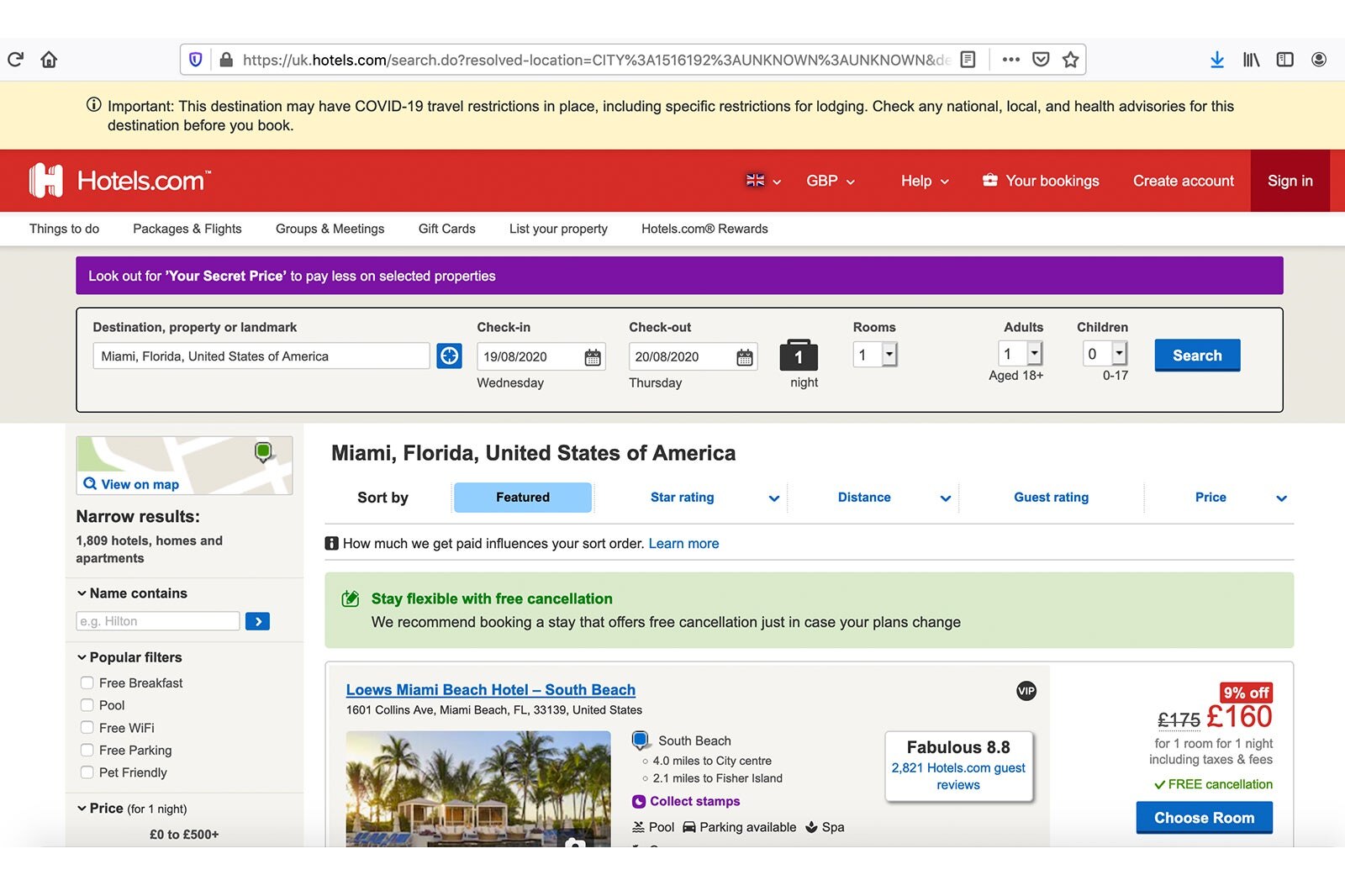Viewport: 1345px width, 896px height.
Task: Open the tracking protection shield icon
Action: 196,60
